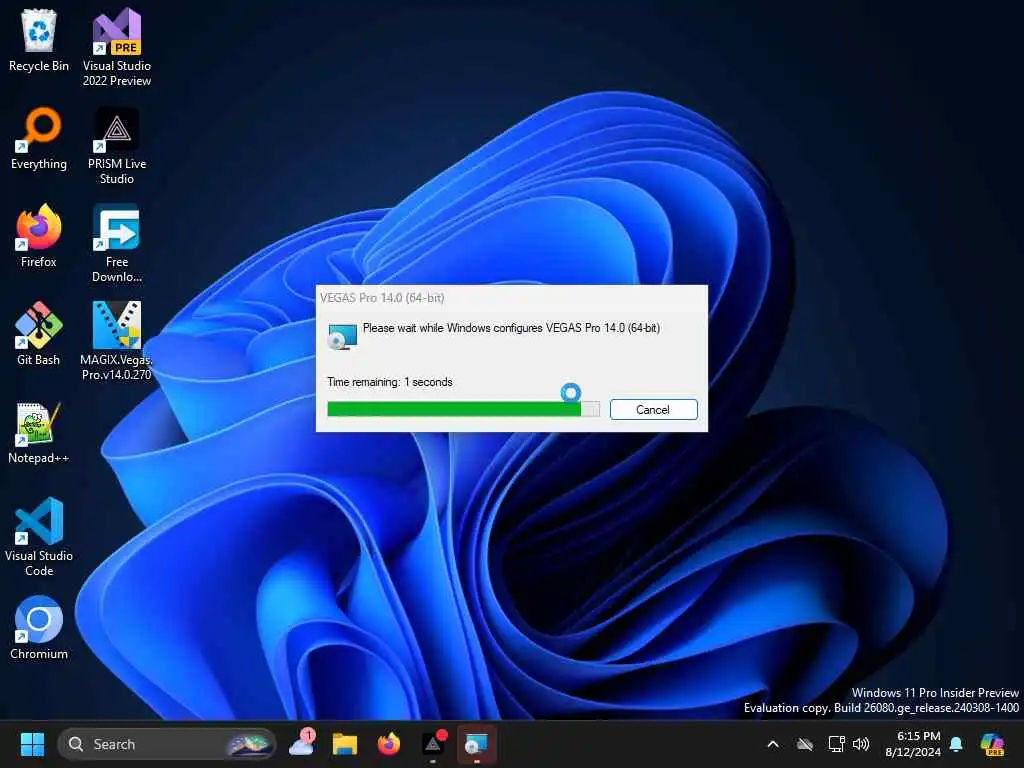Open the volume speaker tray icon
Screen dimensions: 1024x768
(x=861, y=744)
